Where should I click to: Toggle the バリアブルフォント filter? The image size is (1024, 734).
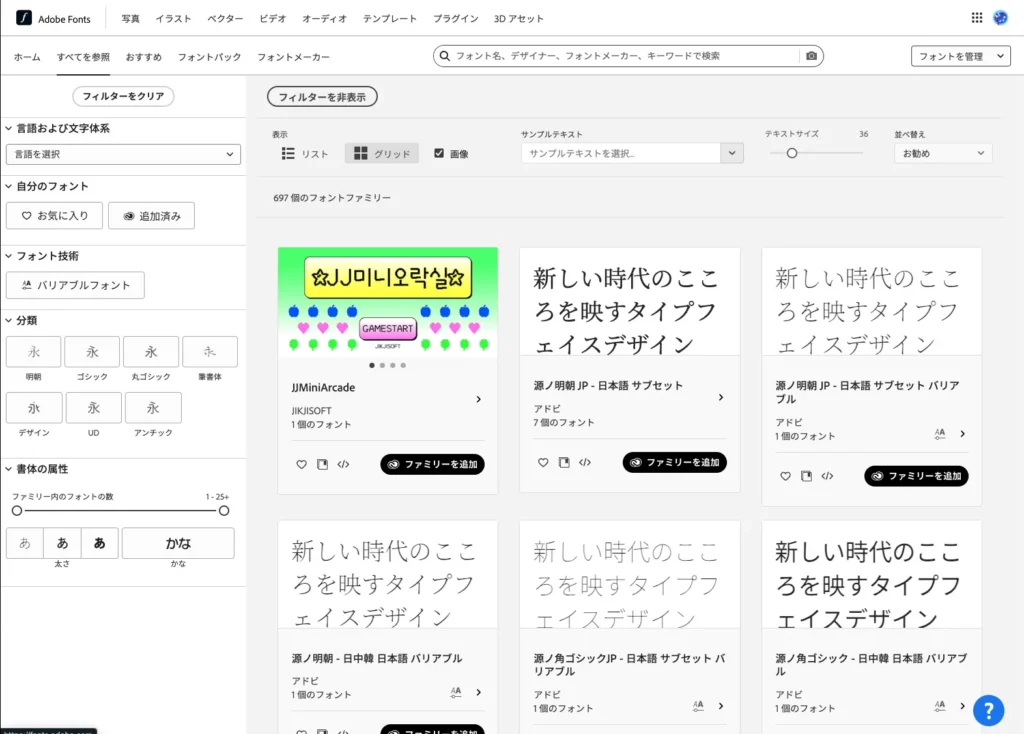coord(75,285)
